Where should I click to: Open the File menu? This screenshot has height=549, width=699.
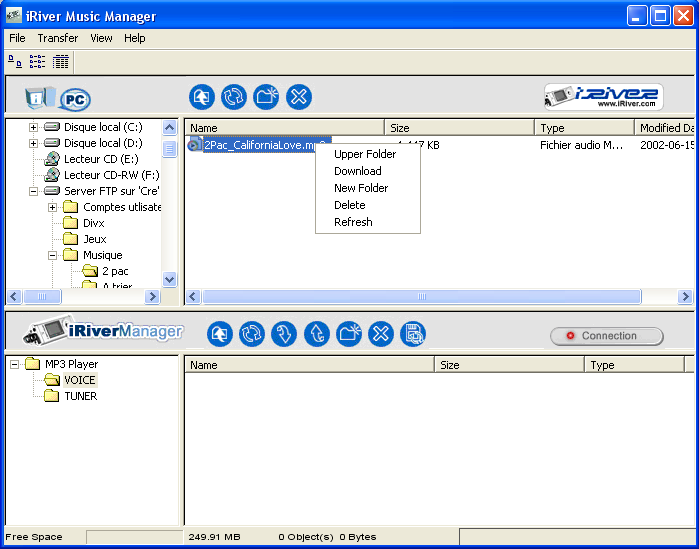pyautogui.click(x=17, y=38)
